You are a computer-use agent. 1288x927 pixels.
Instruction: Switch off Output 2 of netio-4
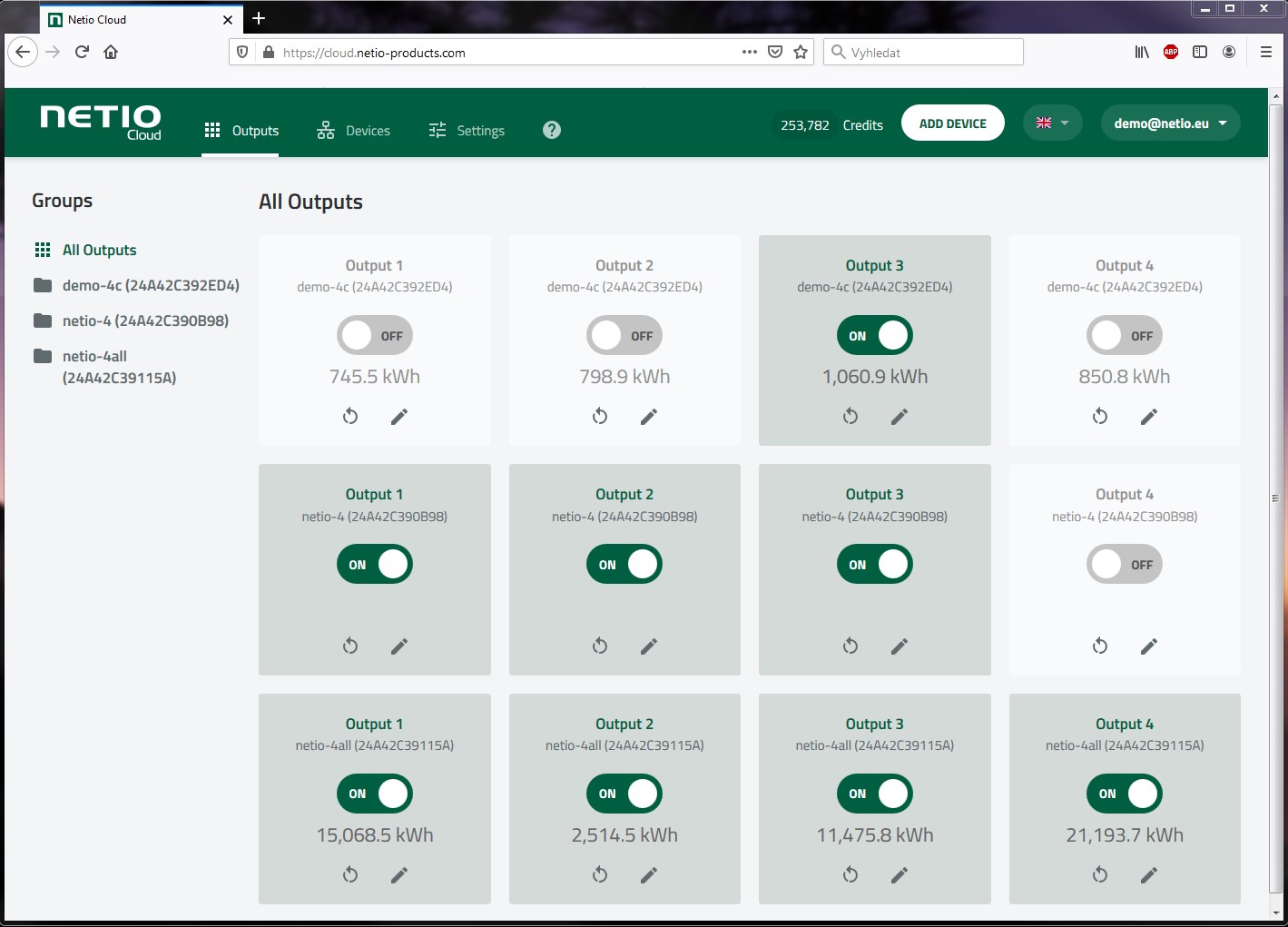coord(624,565)
